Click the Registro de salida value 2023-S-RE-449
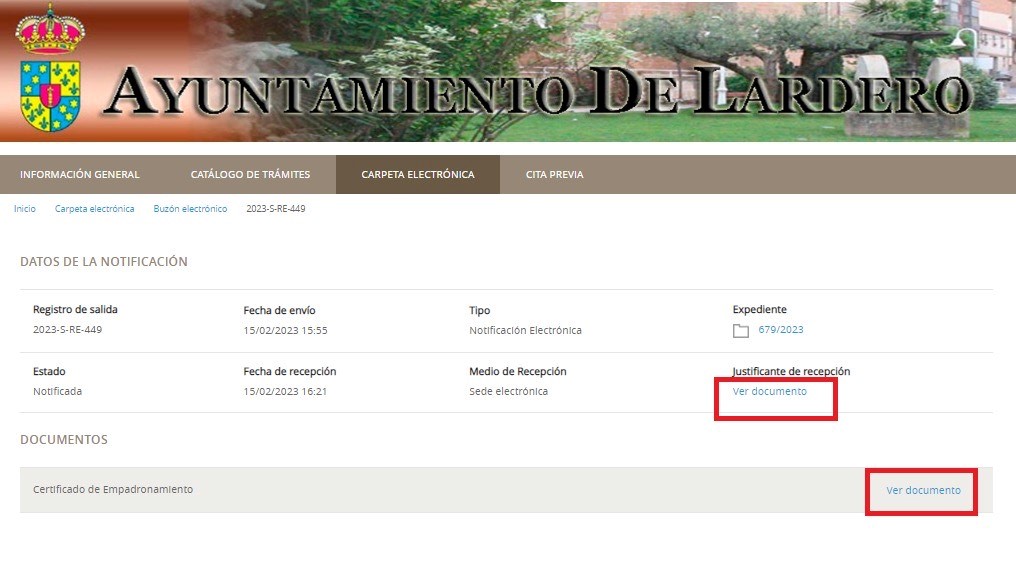 tap(67, 330)
